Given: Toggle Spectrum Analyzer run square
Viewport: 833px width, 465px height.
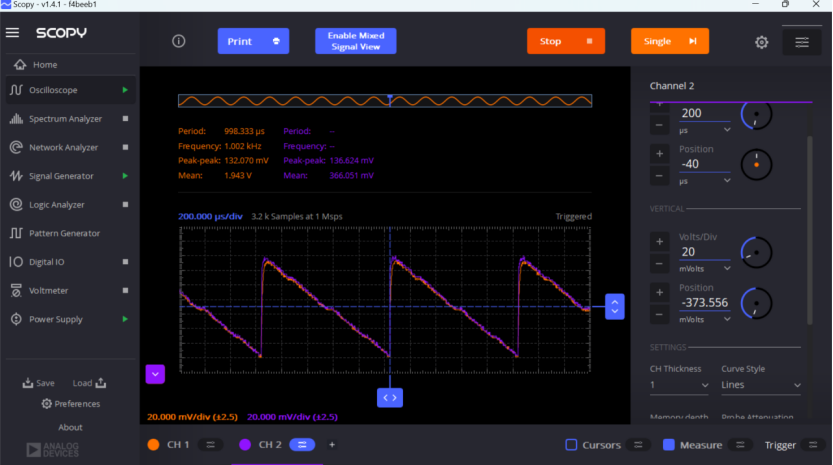Looking at the screenshot, I should point(125,119).
